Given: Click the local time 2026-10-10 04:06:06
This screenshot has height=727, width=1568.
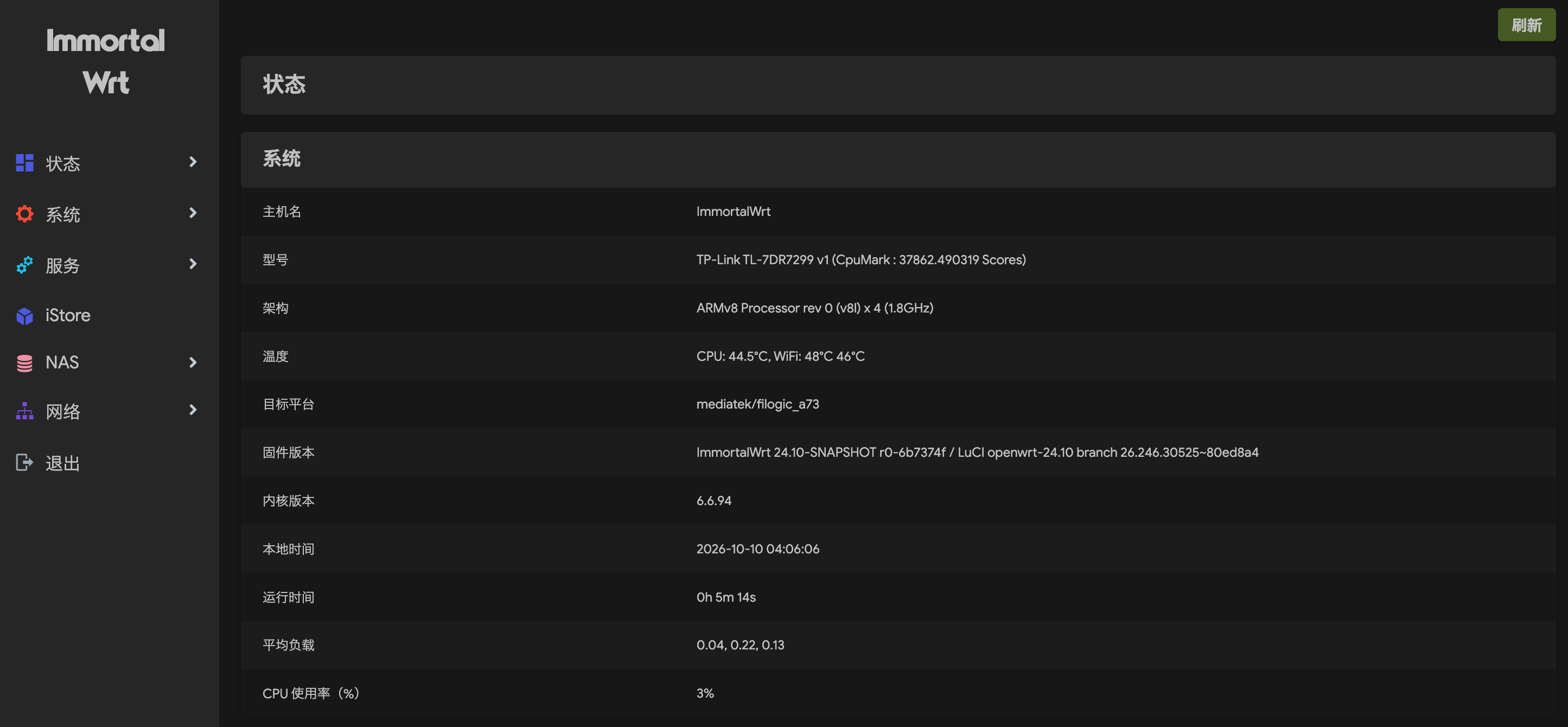Looking at the screenshot, I should click(758, 549).
